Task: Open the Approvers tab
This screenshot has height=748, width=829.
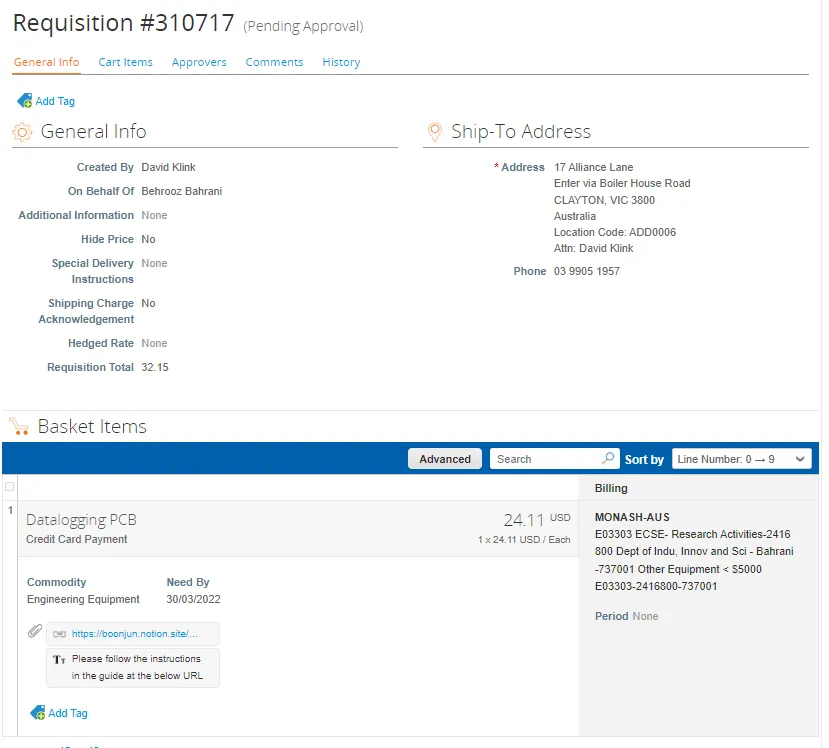Action: (x=199, y=62)
